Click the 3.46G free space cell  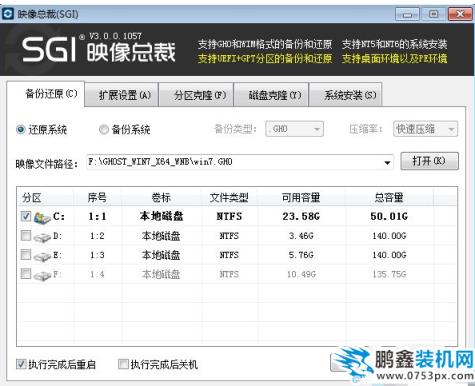(x=301, y=236)
